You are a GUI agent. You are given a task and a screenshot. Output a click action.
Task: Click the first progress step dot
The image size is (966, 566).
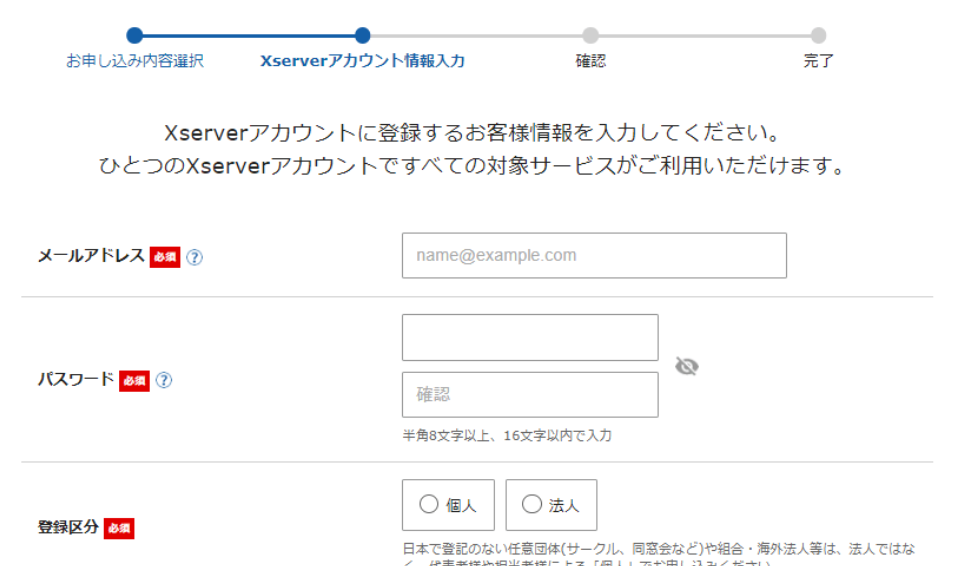point(134,36)
